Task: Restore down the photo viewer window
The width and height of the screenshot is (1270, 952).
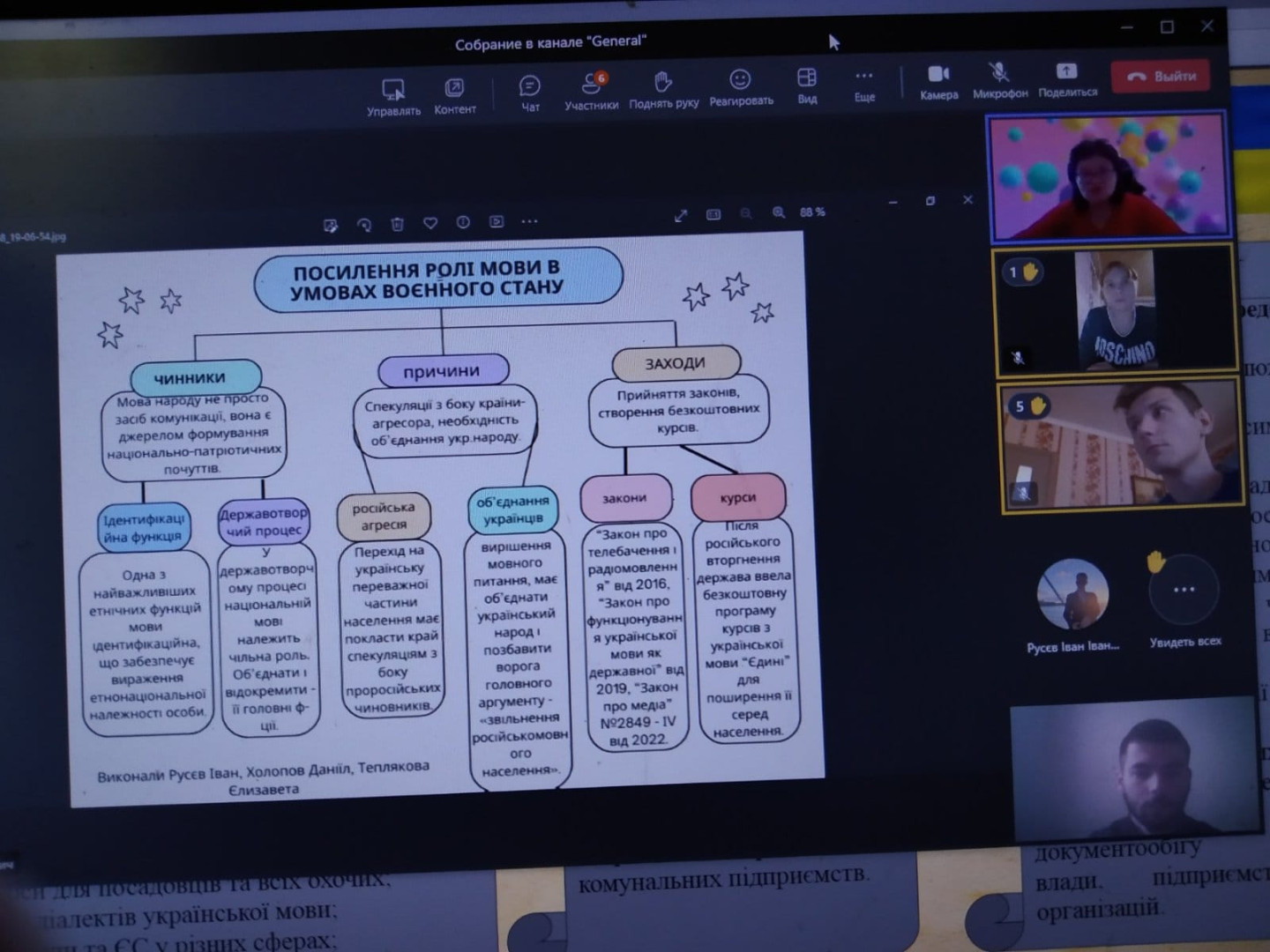Action: [x=930, y=201]
